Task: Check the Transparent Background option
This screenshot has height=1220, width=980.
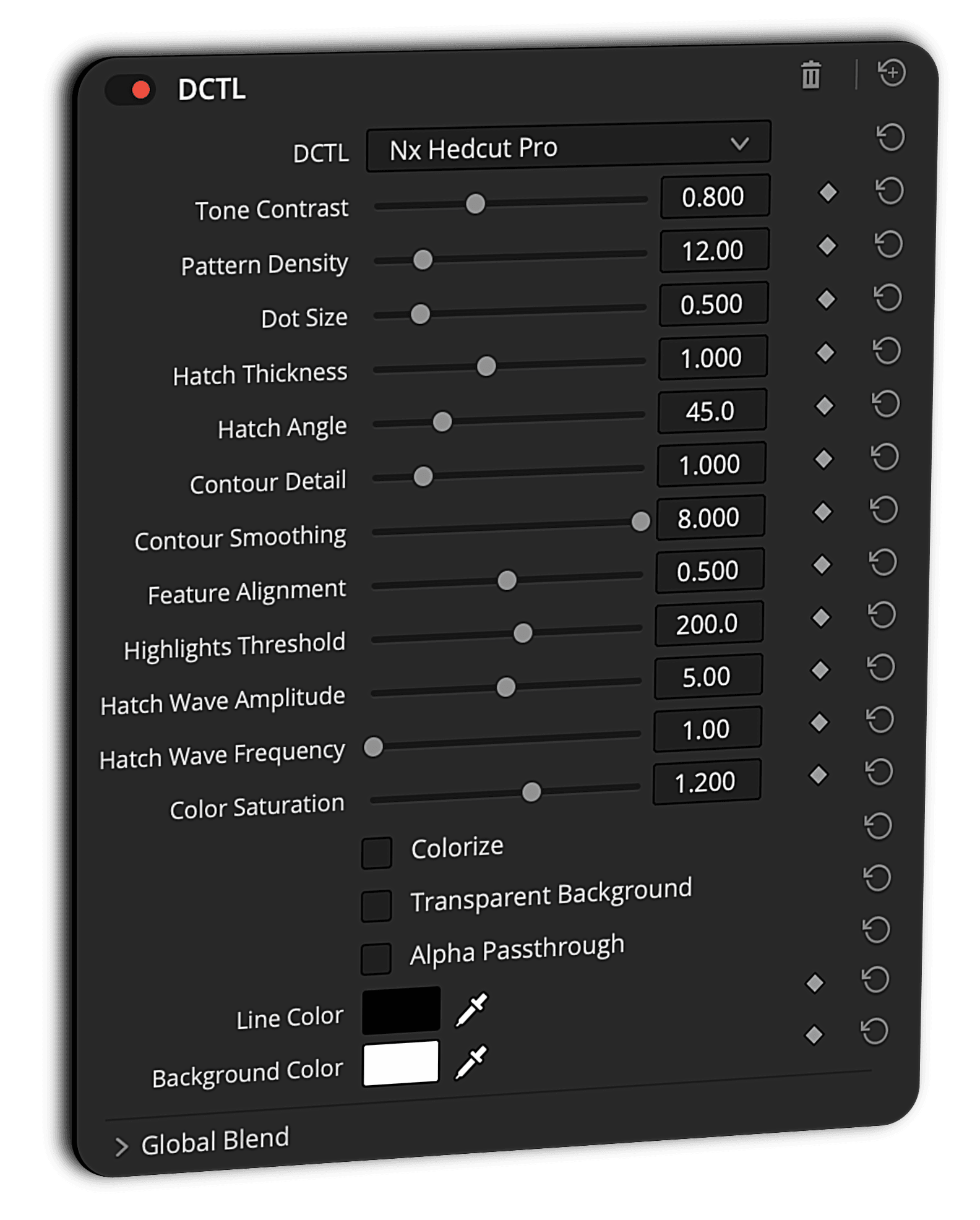Action: pos(377,906)
